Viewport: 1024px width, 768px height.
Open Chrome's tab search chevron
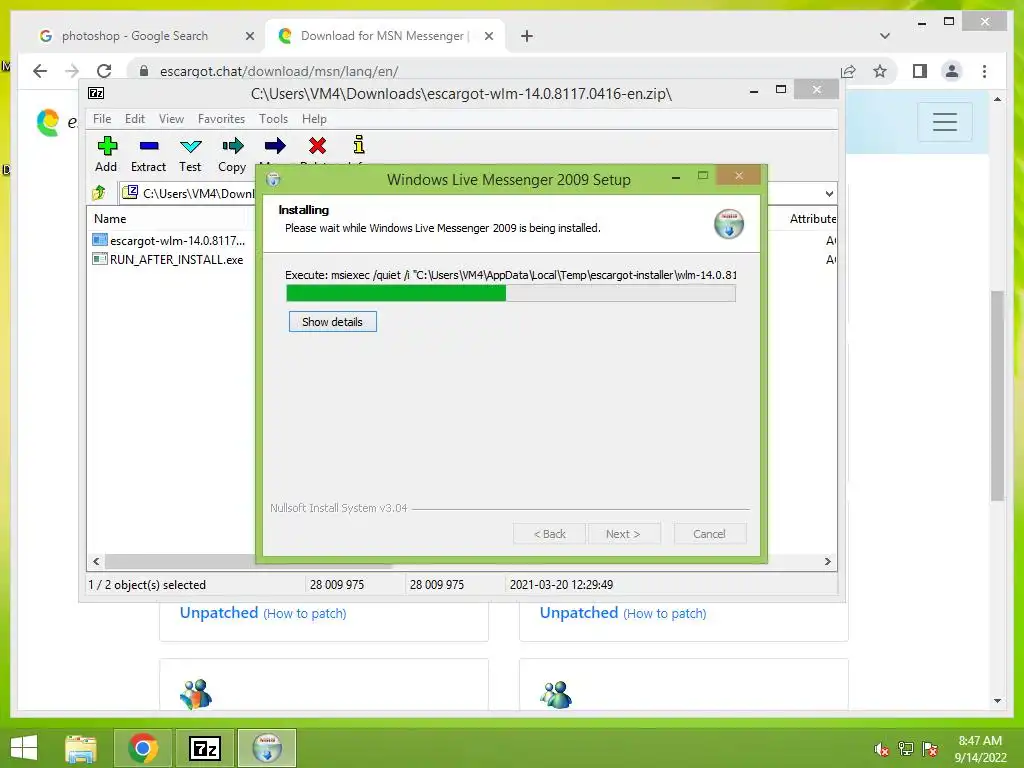tap(884, 36)
